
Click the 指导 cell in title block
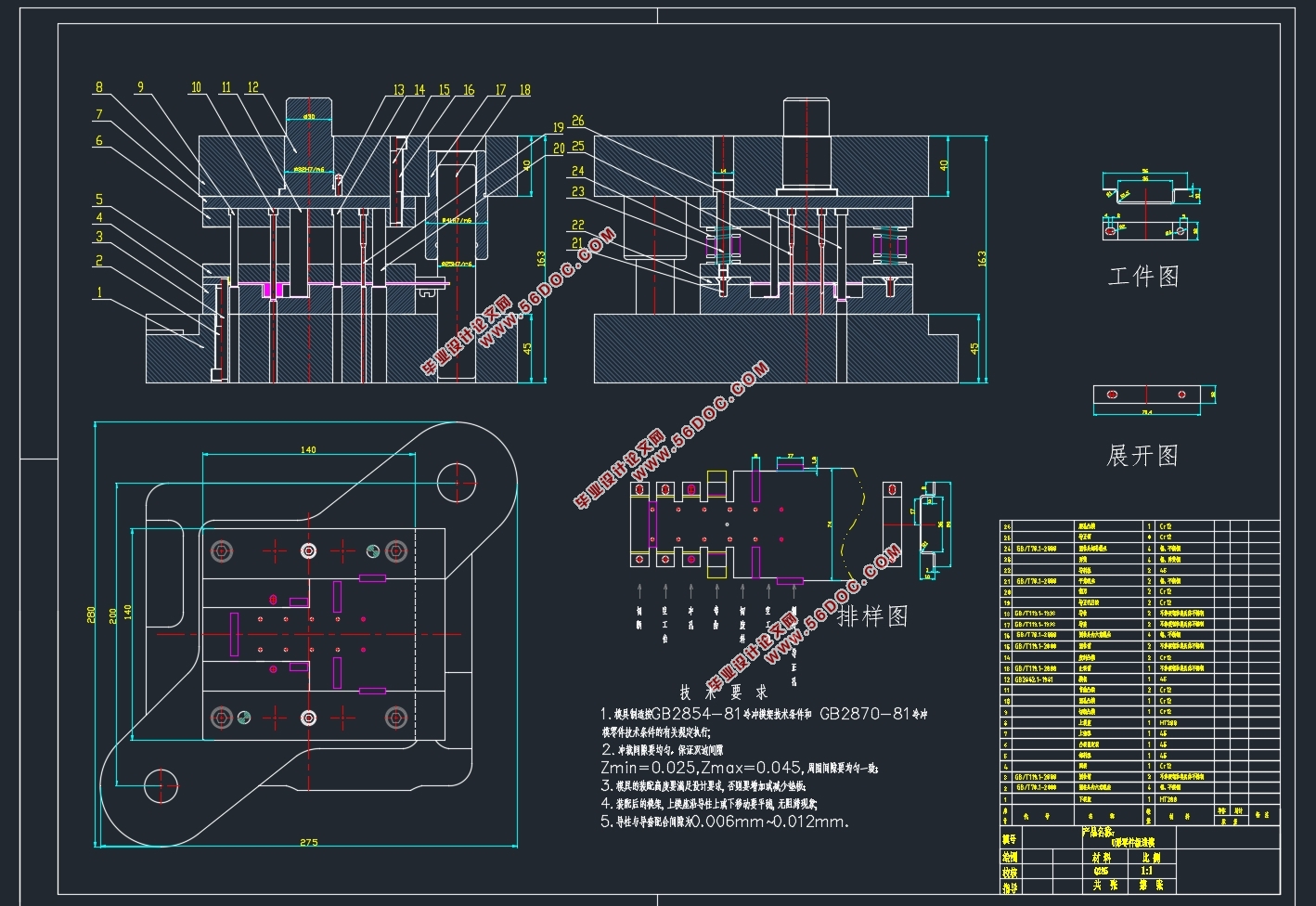tap(1010, 888)
